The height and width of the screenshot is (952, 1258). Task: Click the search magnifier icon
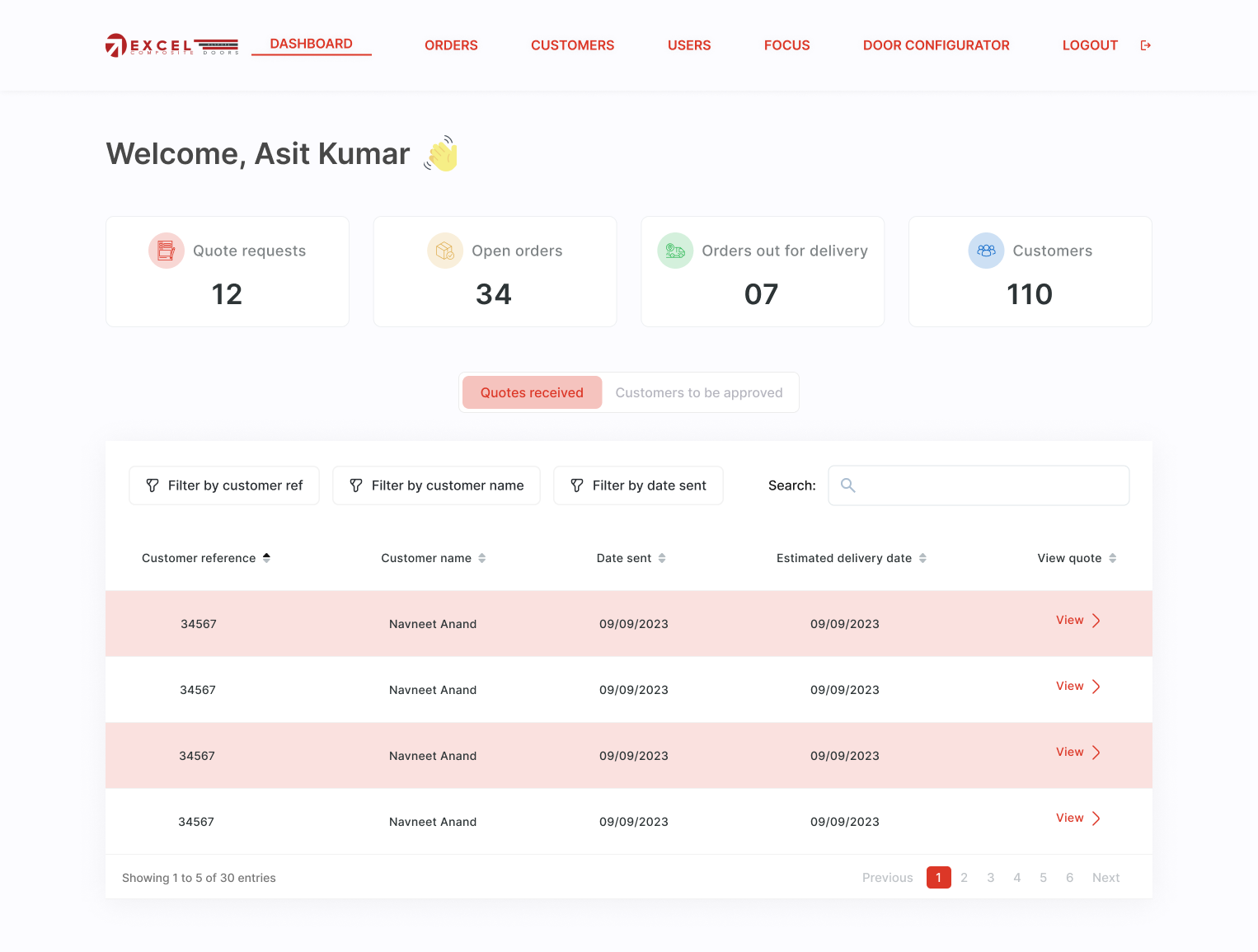pyautogui.click(x=847, y=485)
